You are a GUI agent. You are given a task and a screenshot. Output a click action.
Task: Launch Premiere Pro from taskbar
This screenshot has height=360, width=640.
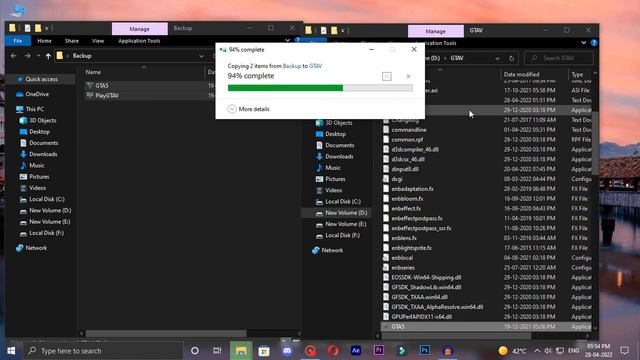point(378,351)
